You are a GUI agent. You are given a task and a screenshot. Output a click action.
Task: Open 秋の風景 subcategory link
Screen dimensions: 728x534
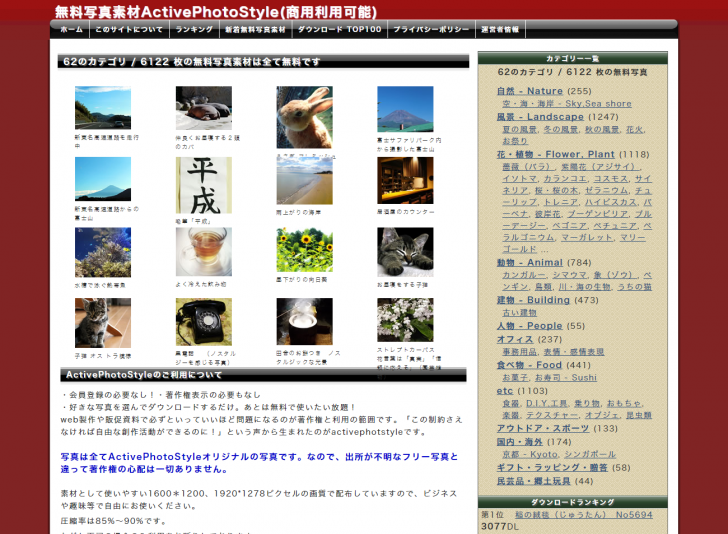click(602, 130)
